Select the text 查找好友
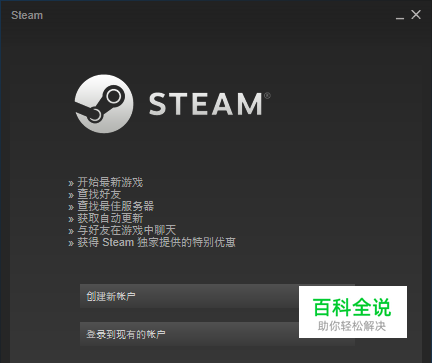Viewport: 432px width, 363px height. pyautogui.click(x=99, y=194)
